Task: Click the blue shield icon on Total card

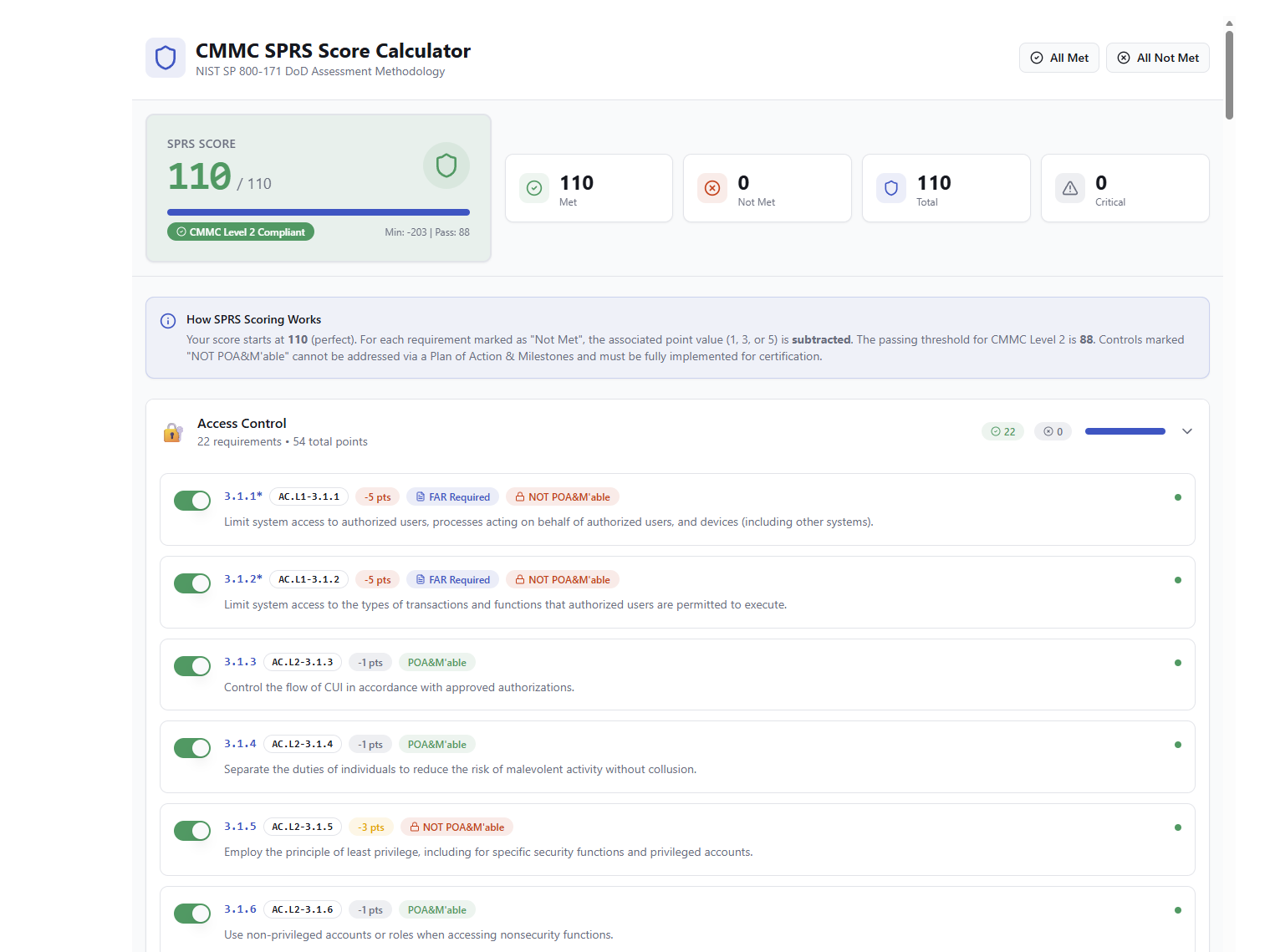Action: pyautogui.click(x=891, y=188)
